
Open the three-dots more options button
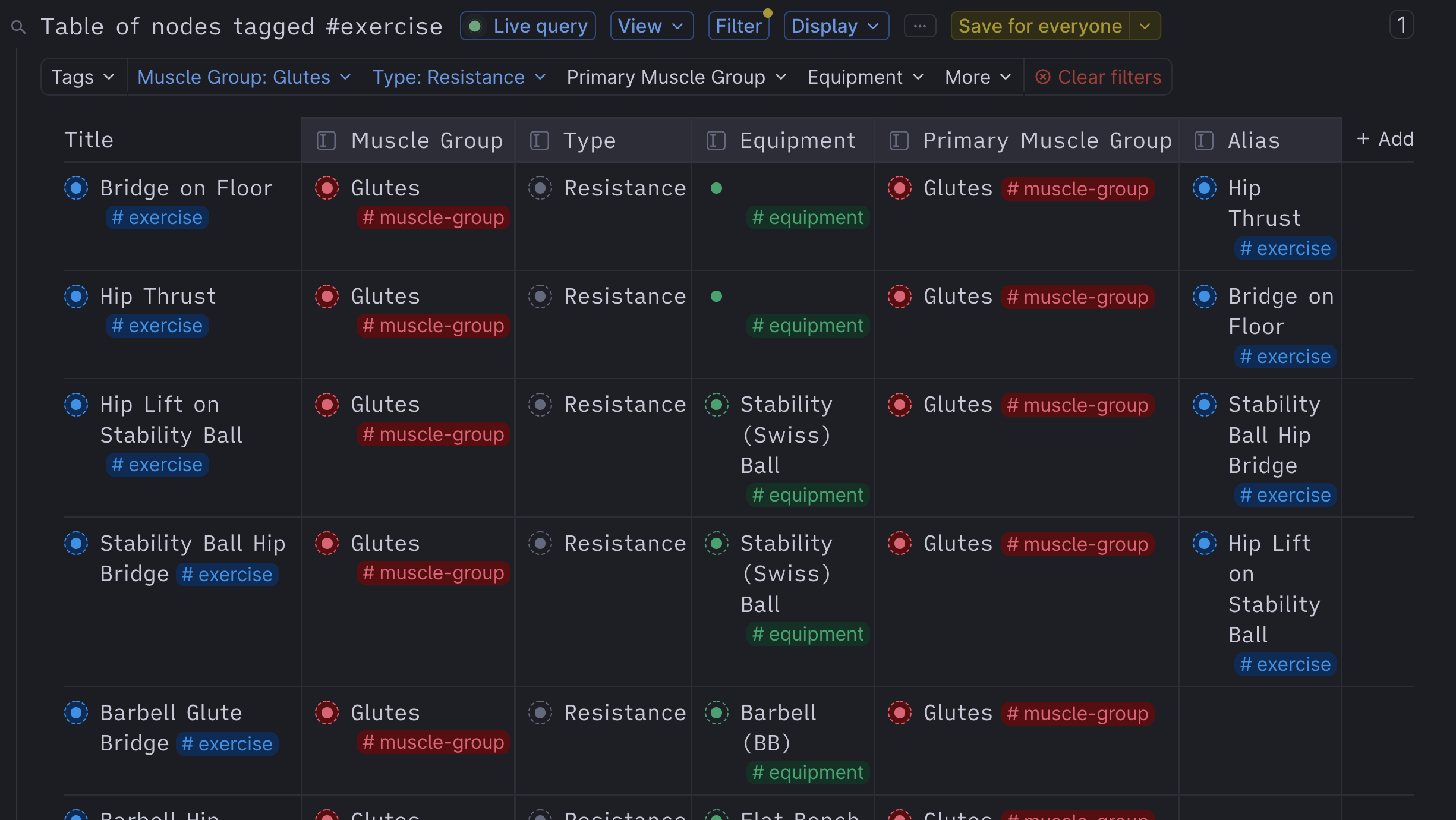919,26
